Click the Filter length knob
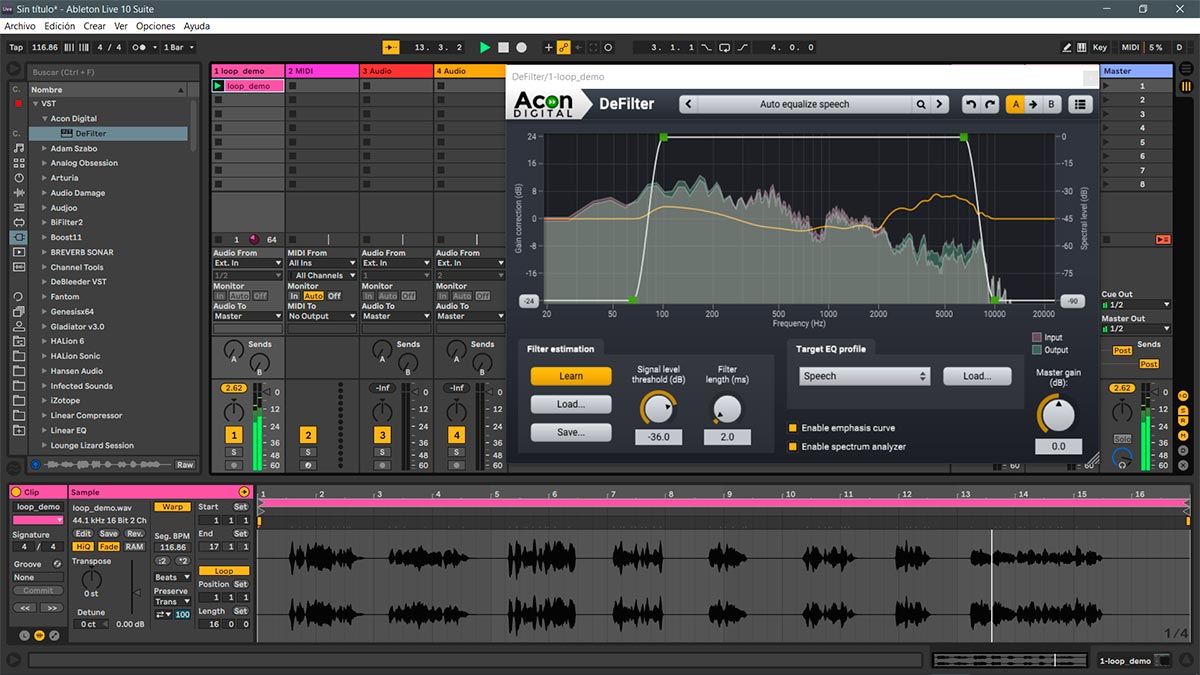The image size is (1200, 675). tap(727, 408)
